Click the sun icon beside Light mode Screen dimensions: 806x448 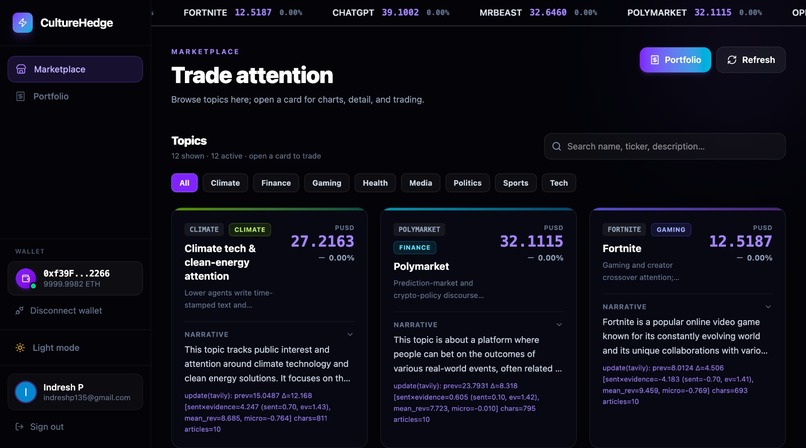tap(20, 348)
